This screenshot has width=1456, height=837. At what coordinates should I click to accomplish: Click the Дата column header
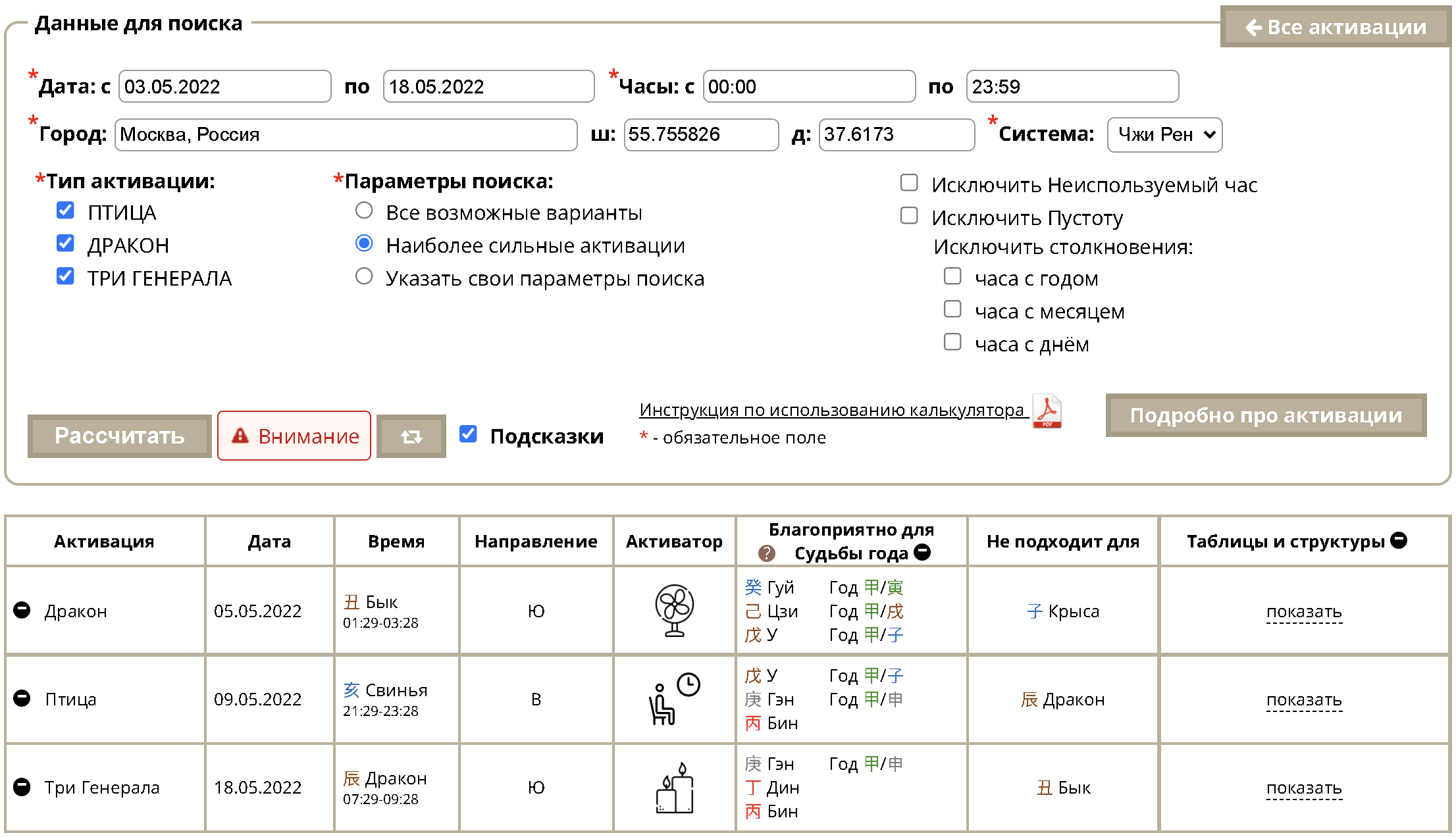tap(269, 542)
